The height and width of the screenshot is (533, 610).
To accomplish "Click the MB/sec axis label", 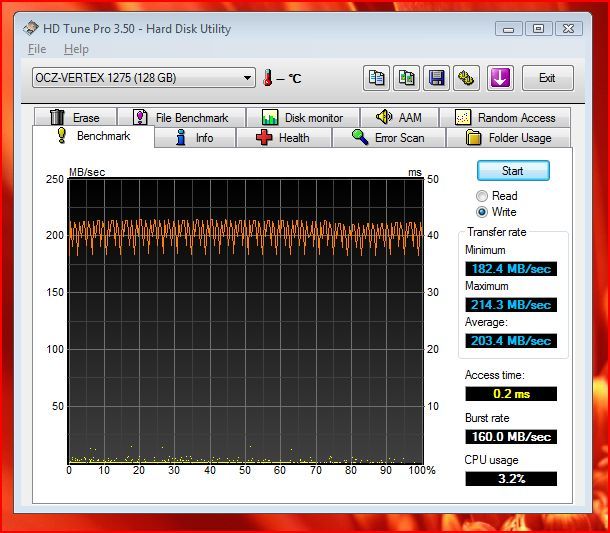I will (x=87, y=172).
